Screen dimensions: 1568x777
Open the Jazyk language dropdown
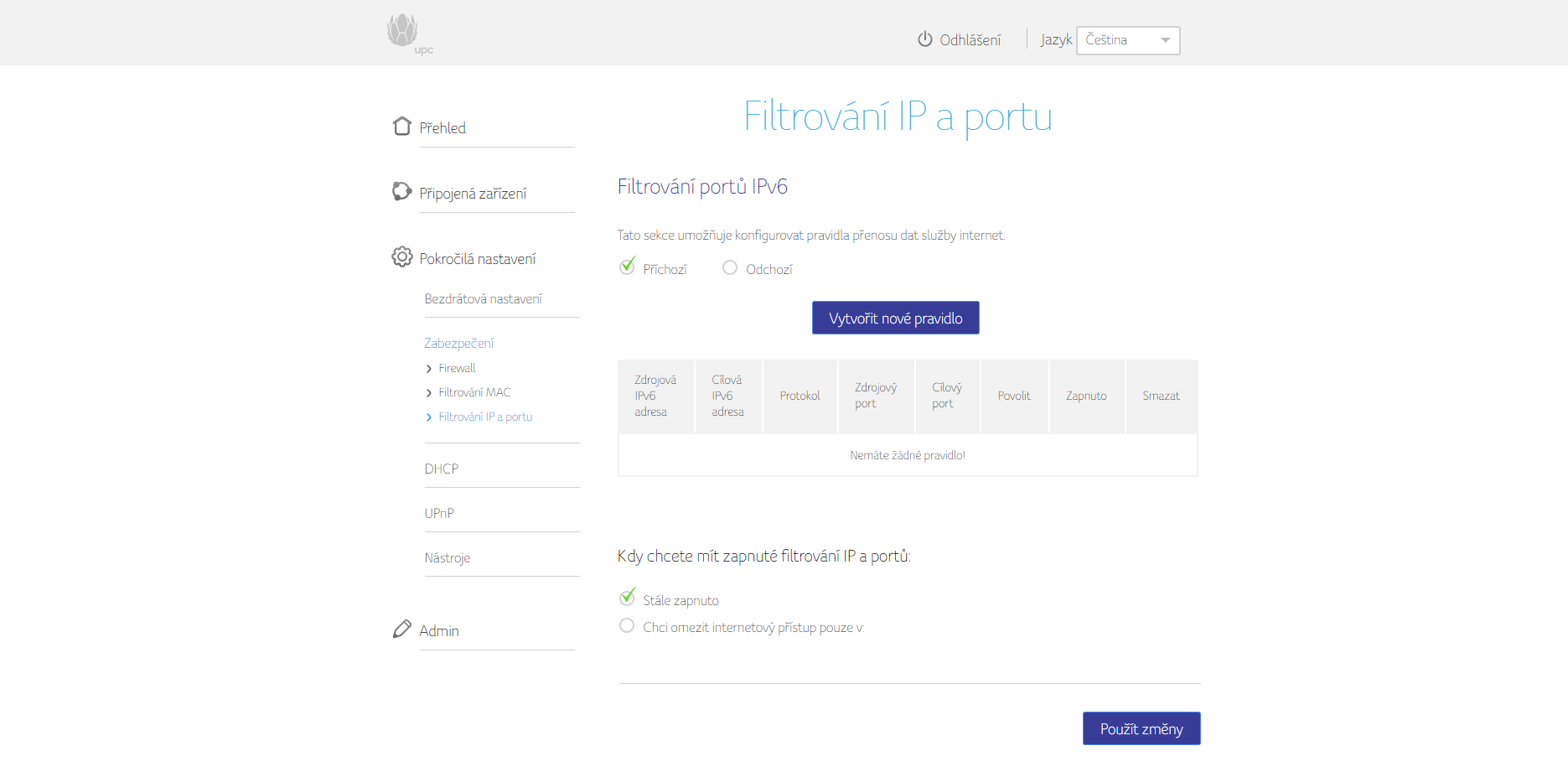(x=1127, y=40)
